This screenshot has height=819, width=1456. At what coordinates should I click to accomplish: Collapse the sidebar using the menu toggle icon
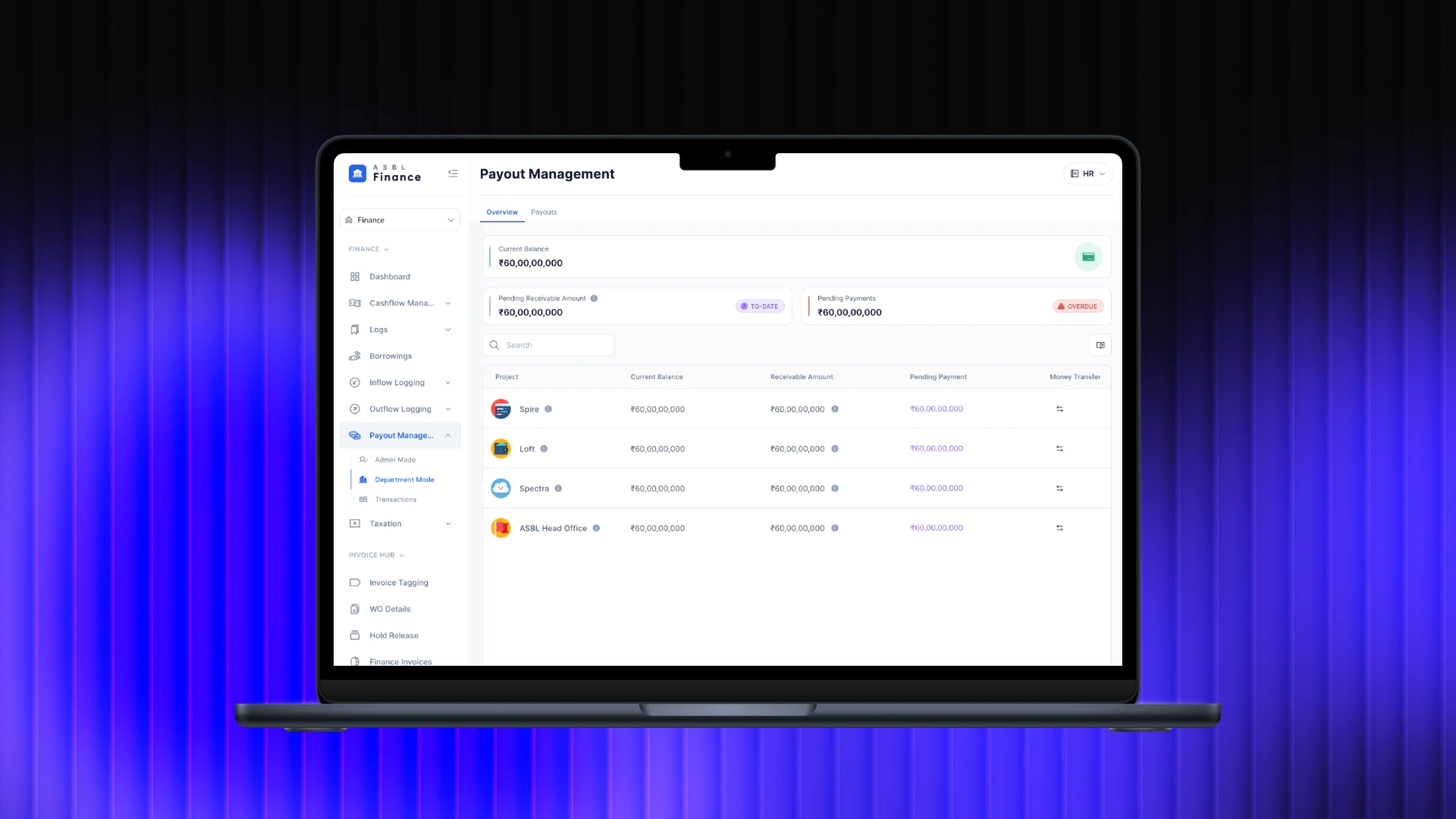tap(453, 174)
